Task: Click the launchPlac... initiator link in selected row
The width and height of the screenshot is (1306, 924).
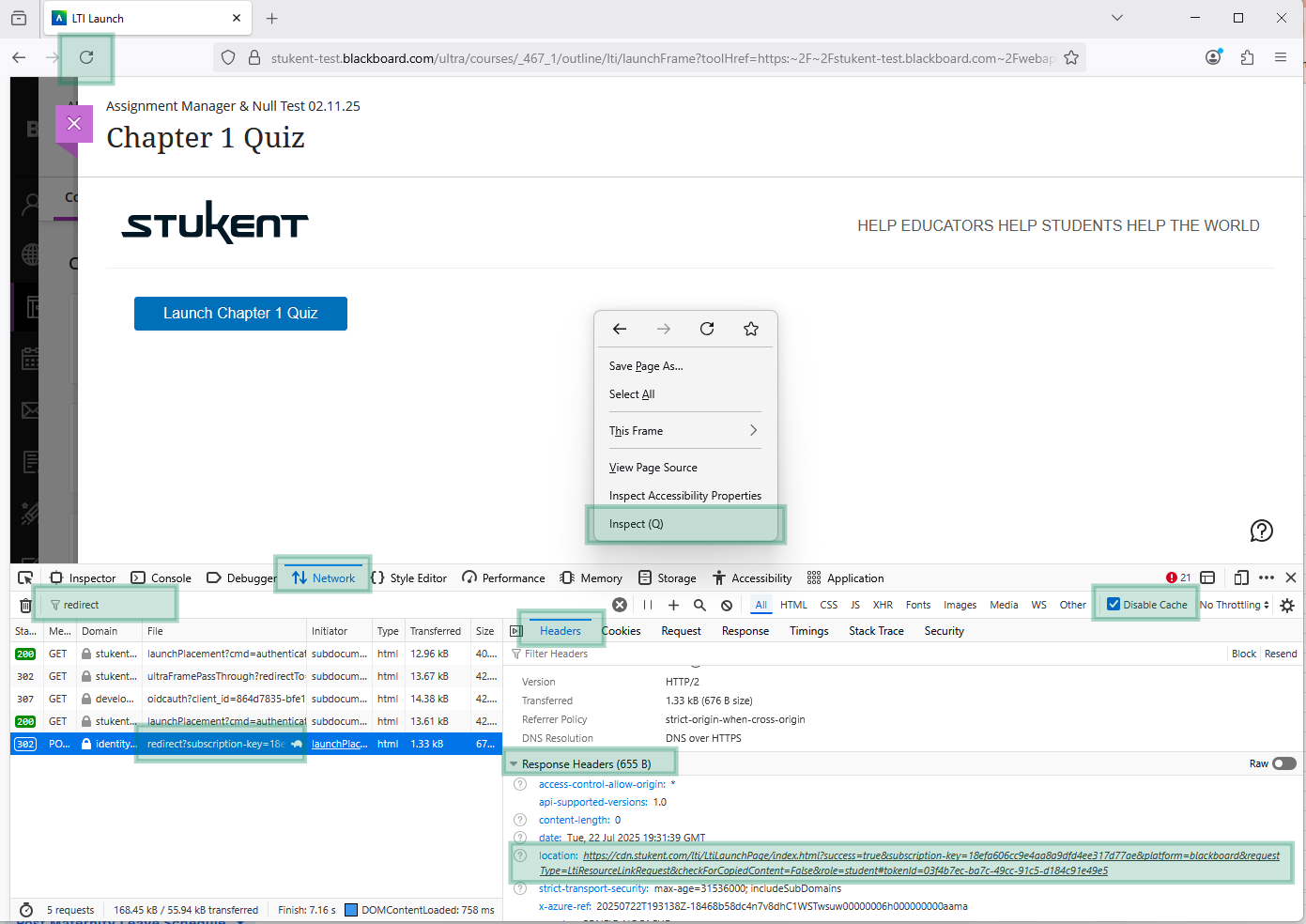Action: (339, 744)
